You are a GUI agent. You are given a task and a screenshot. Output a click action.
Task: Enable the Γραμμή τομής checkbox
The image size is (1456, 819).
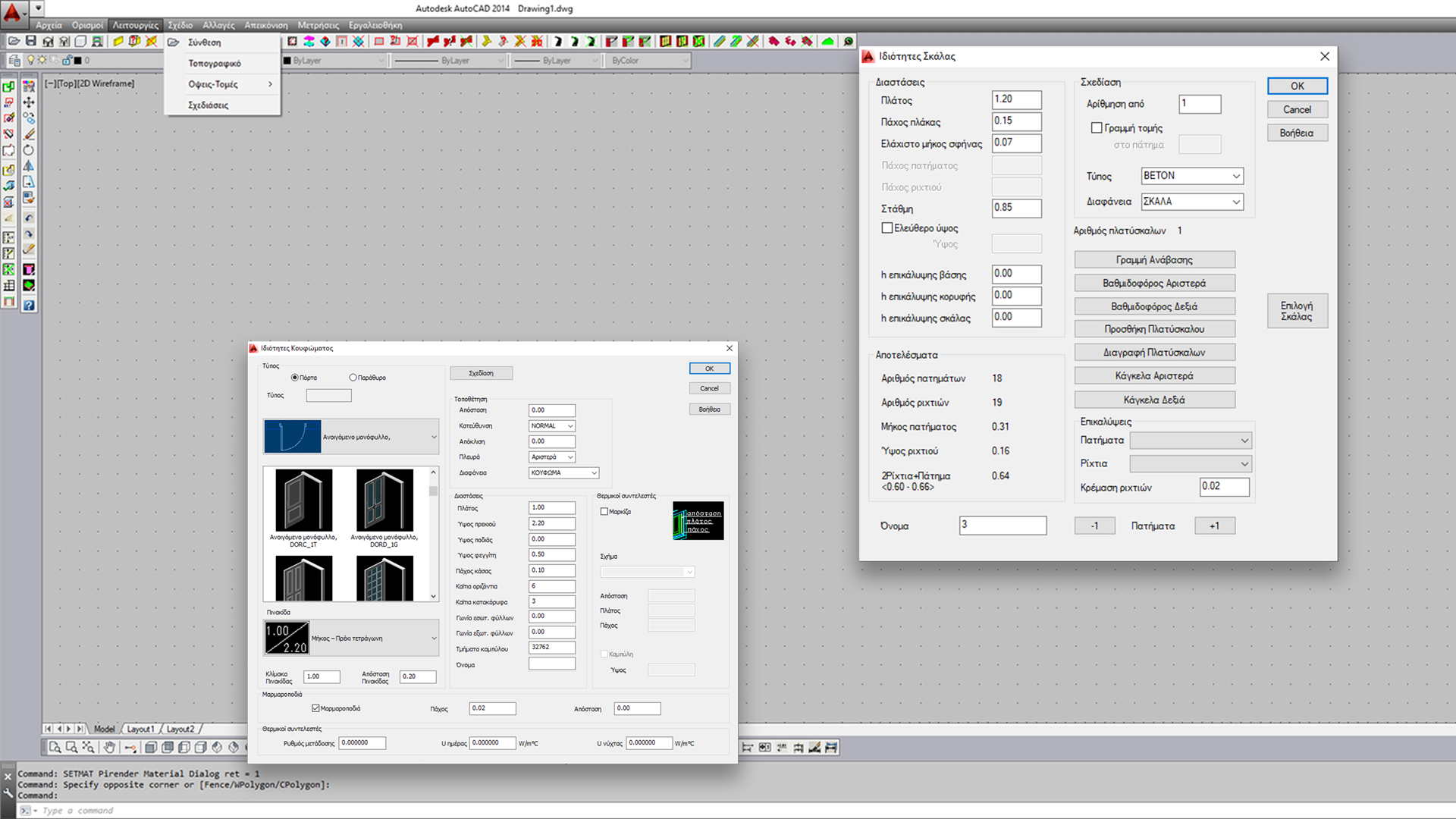[x=1097, y=128]
